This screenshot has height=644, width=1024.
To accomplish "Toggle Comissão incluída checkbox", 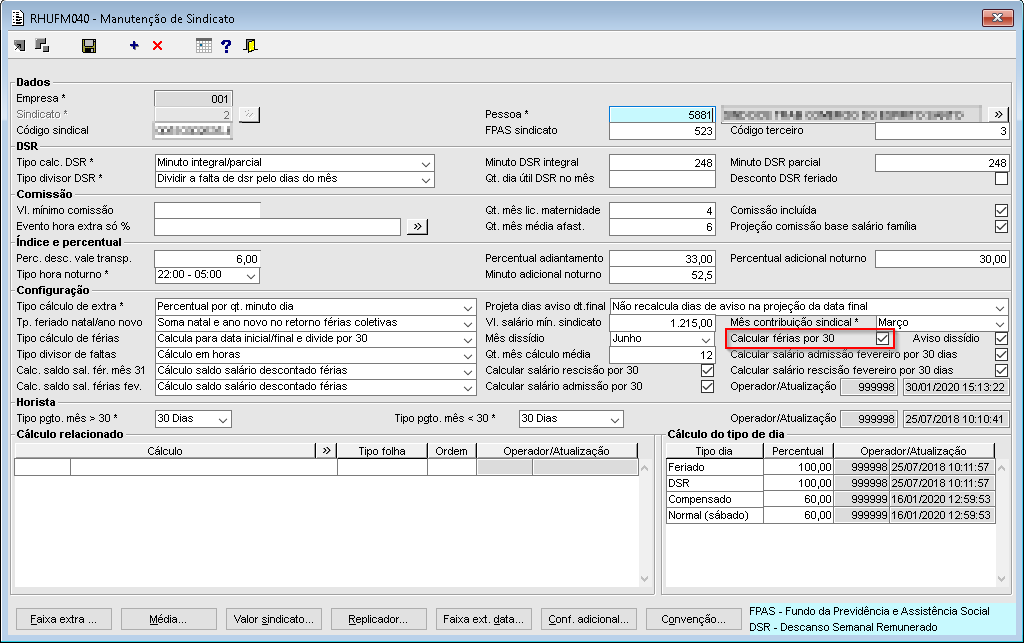I will point(1001,210).
